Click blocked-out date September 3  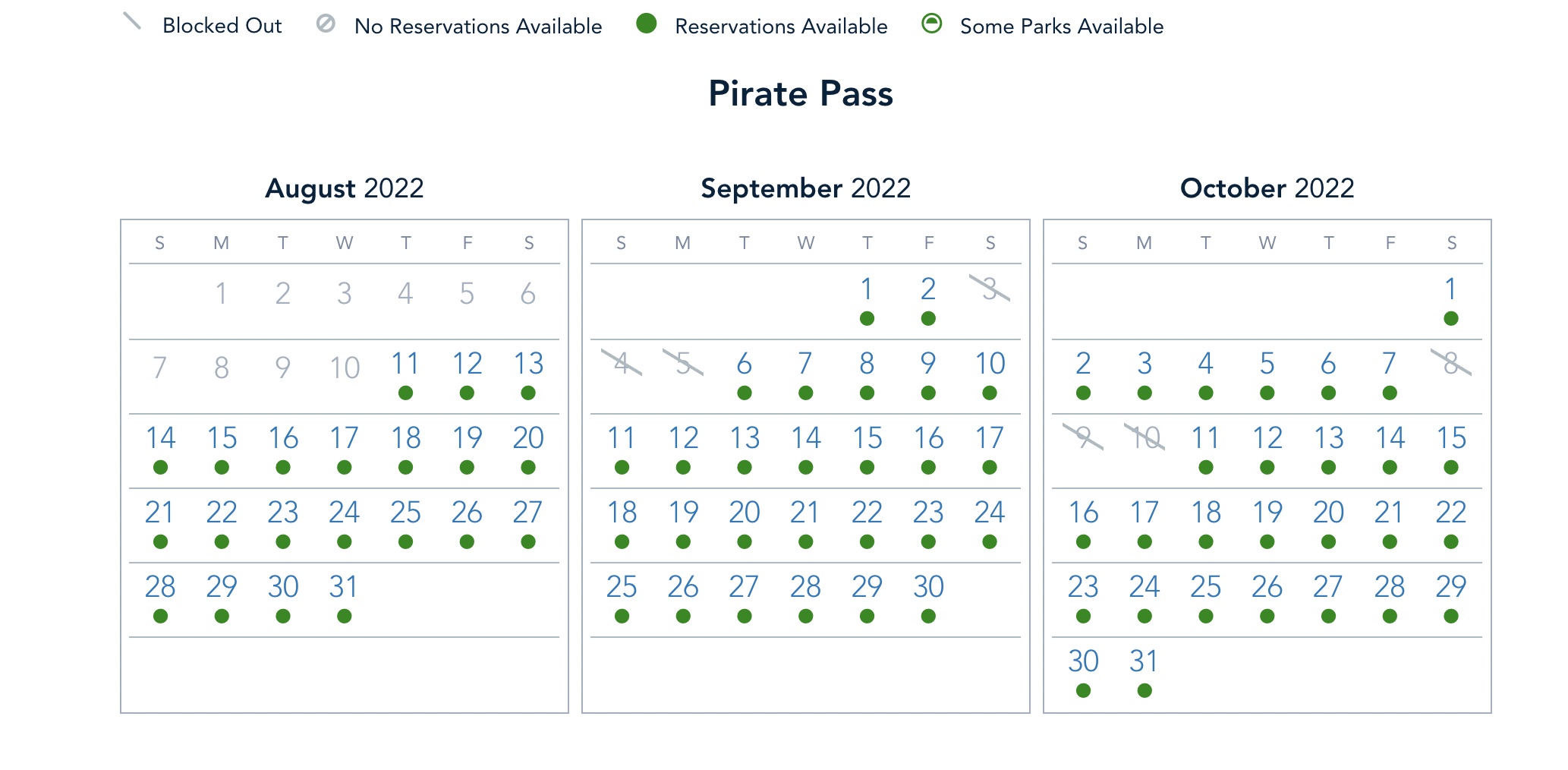(x=990, y=289)
